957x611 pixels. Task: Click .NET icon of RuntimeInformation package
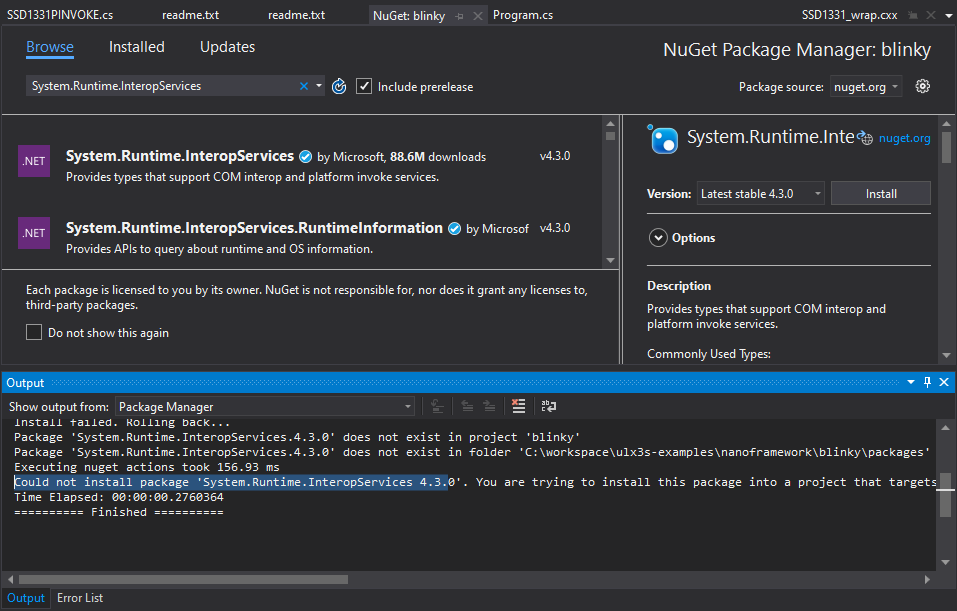[34, 233]
